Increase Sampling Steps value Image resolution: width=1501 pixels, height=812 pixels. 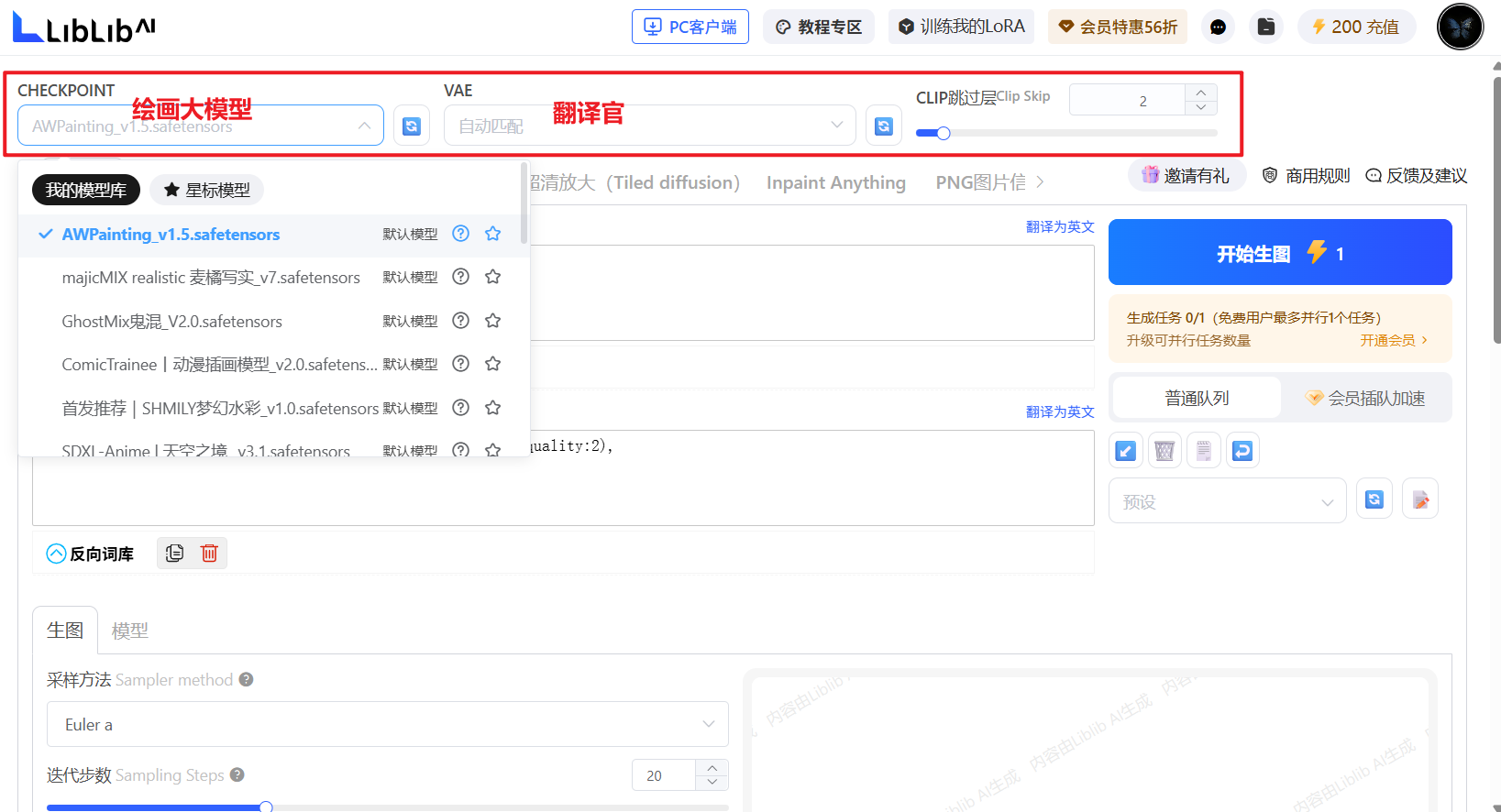pos(712,768)
